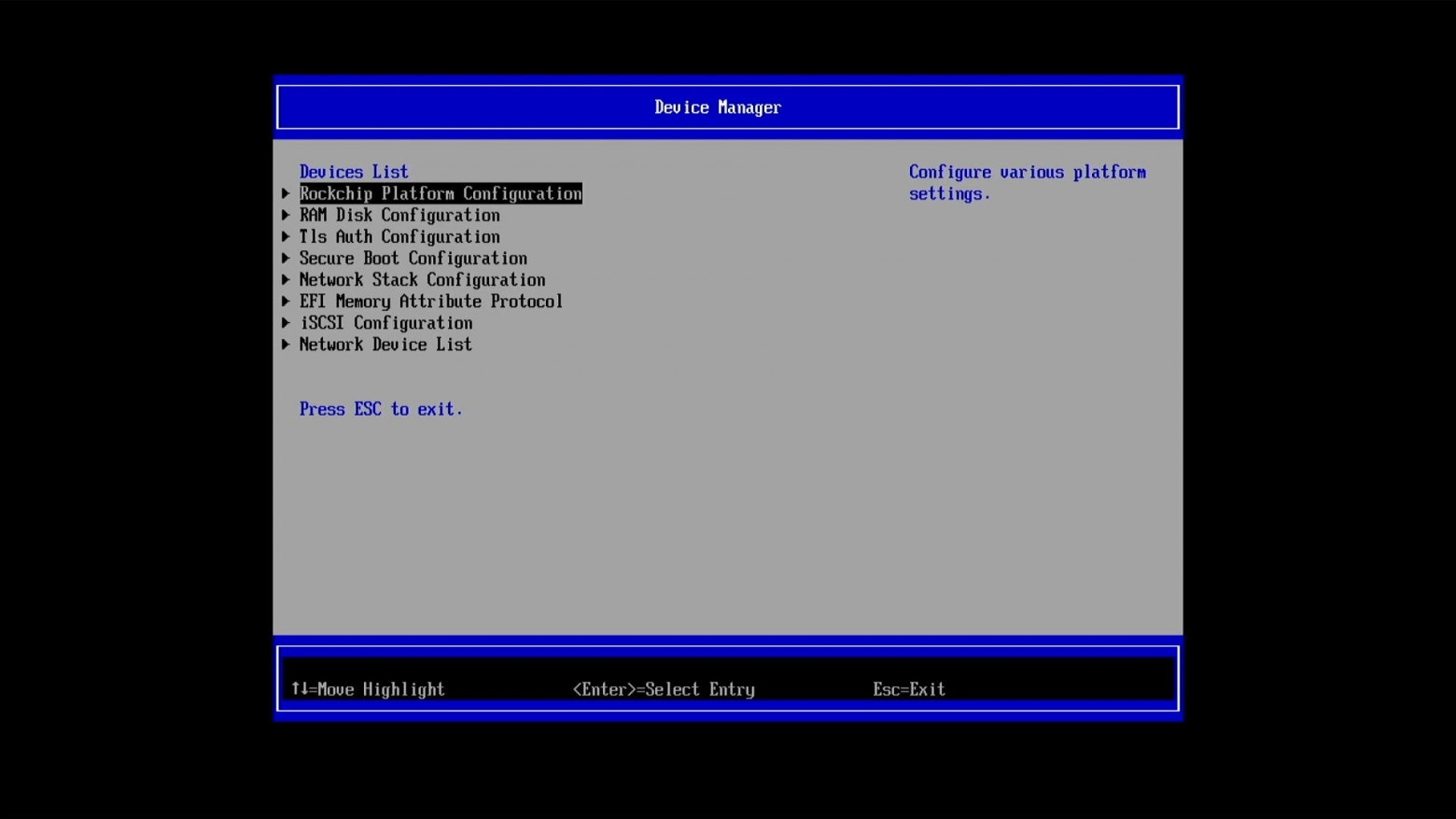
Task: Click the Move Highlight hint
Action: click(x=368, y=689)
